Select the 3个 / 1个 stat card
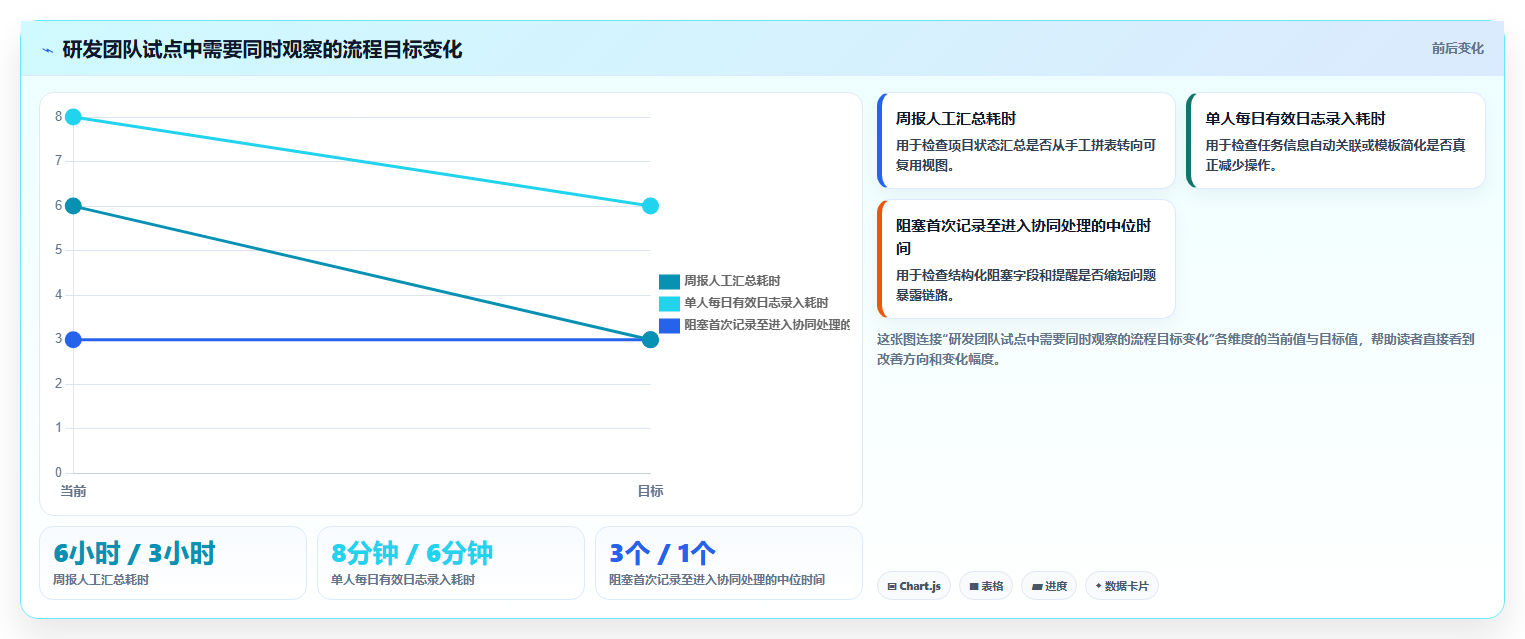This screenshot has height=639, width=1525. 729,563
